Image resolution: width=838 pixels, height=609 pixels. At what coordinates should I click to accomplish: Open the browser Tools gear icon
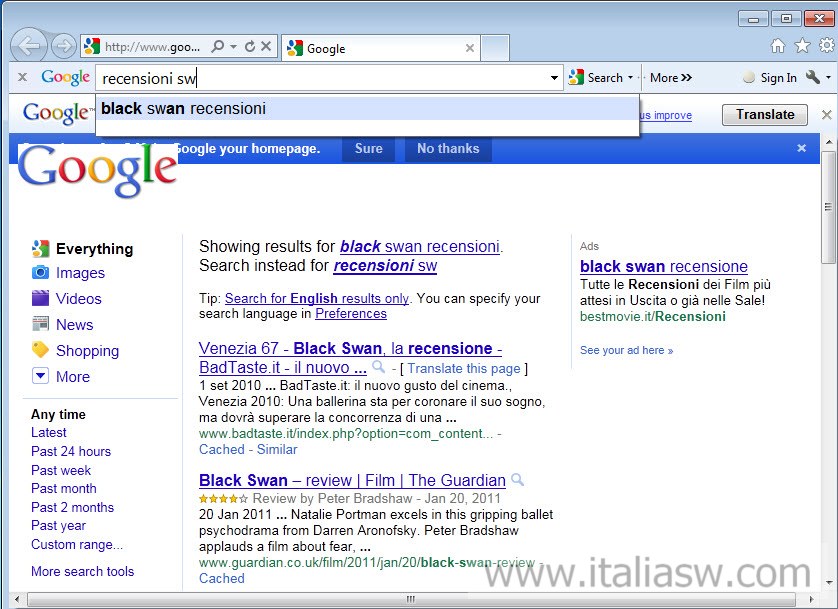tap(827, 45)
